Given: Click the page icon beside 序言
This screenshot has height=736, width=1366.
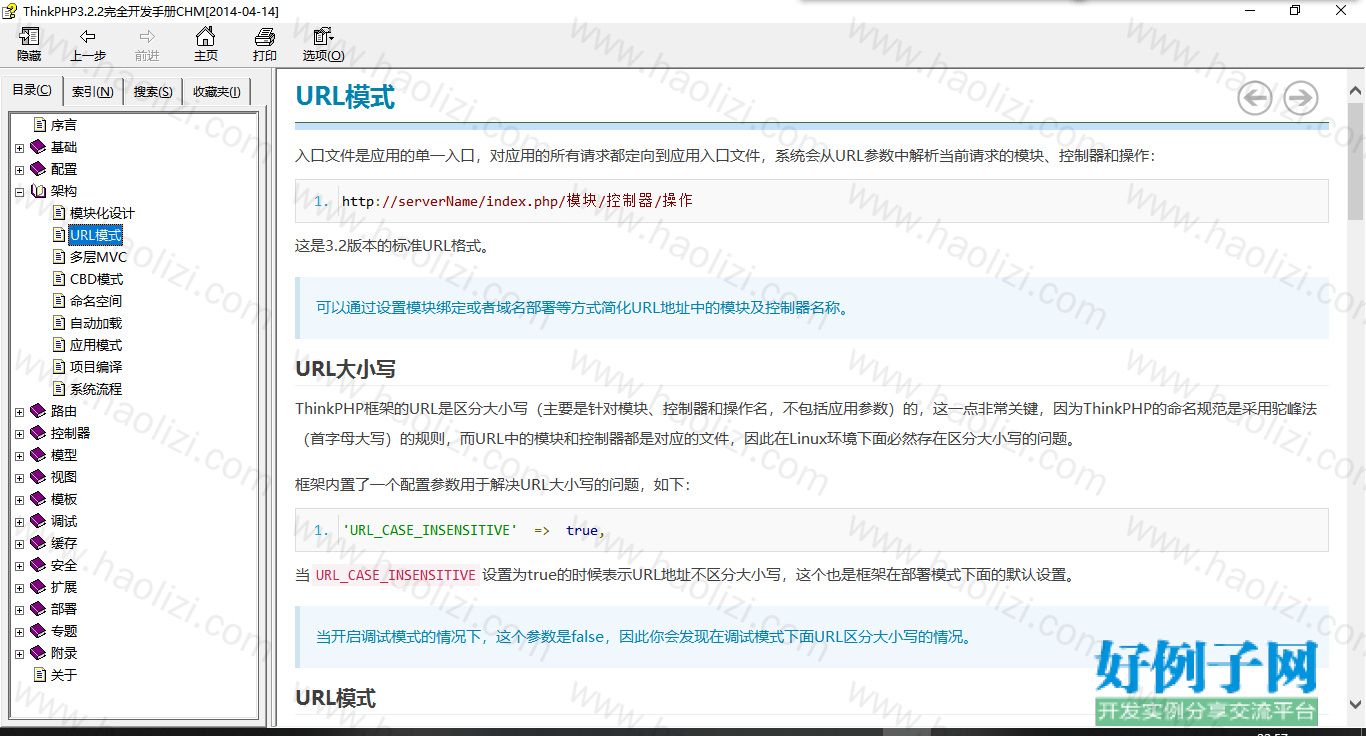Looking at the screenshot, I should coord(40,125).
